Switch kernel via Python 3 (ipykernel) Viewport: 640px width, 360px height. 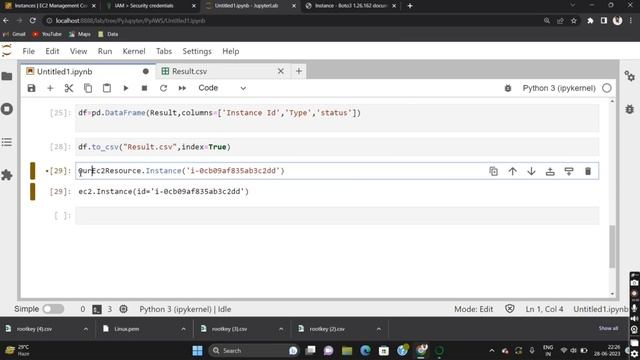559,88
